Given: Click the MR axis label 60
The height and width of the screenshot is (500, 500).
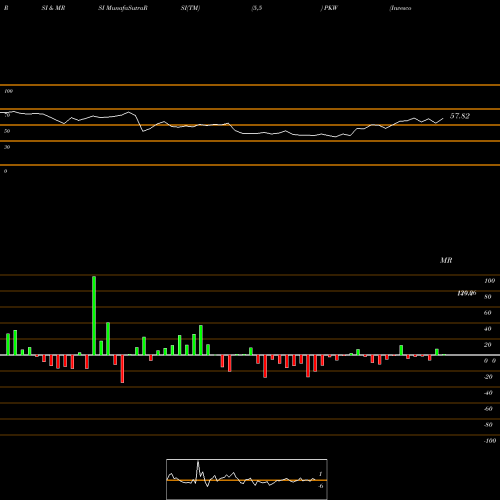Looking at the screenshot, I should point(488,313).
